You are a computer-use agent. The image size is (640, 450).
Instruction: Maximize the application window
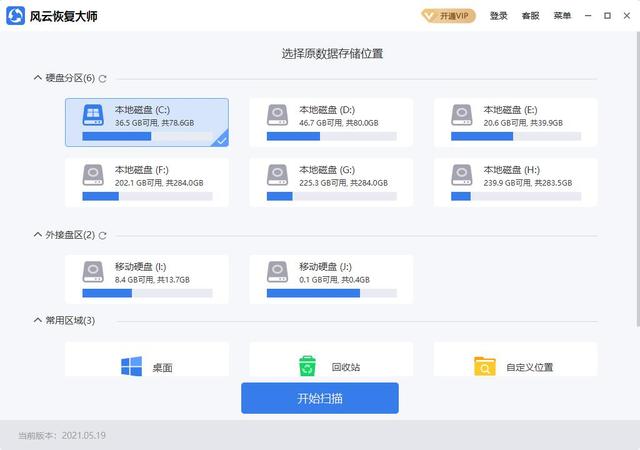click(607, 16)
